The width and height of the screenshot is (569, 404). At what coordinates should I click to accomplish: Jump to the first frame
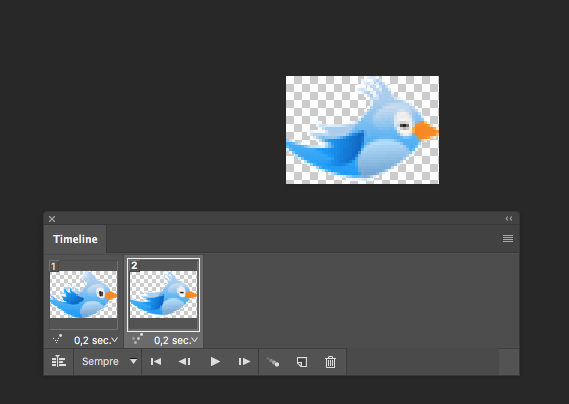pos(156,362)
